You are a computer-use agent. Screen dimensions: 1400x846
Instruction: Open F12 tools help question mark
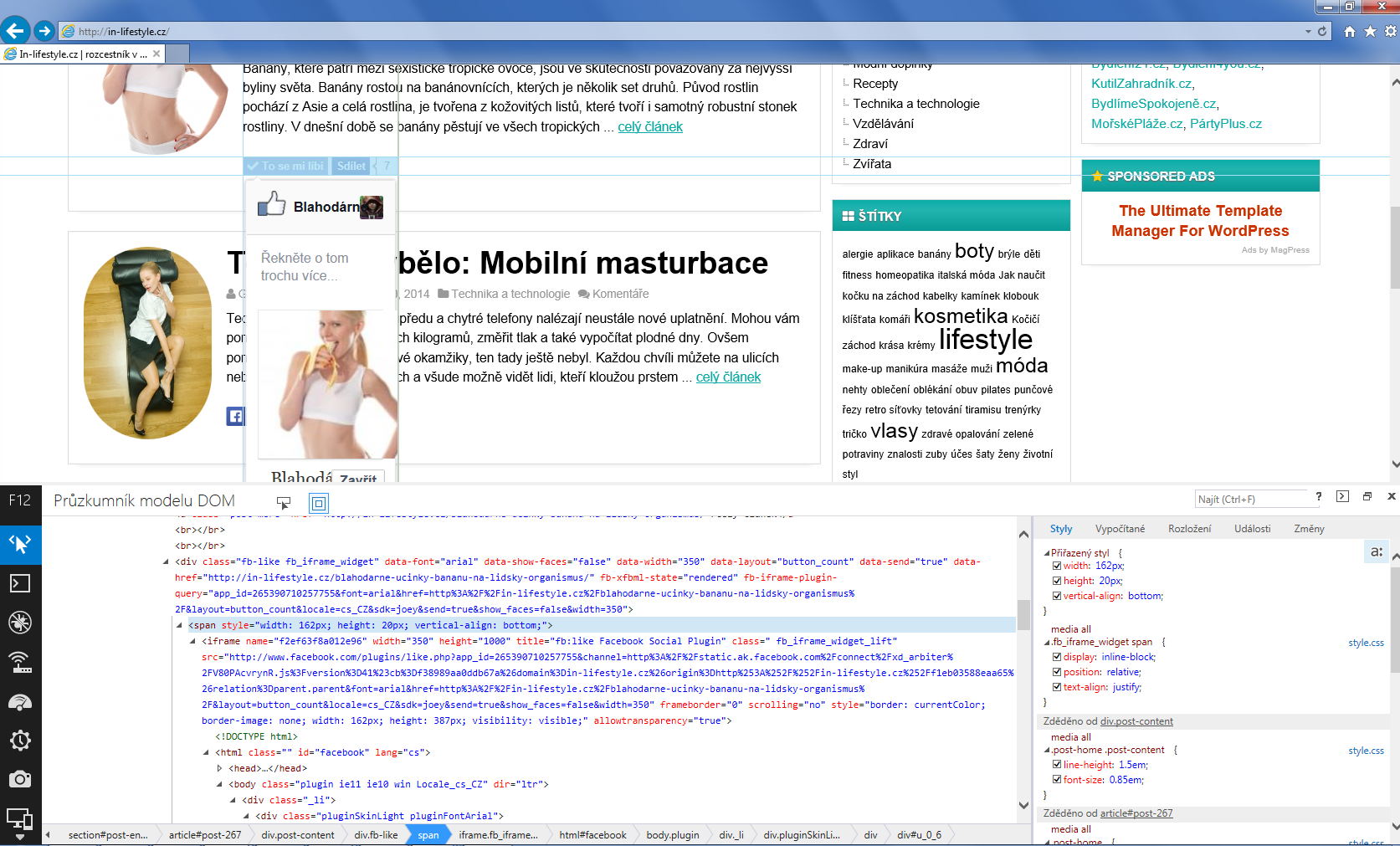point(1319,496)
